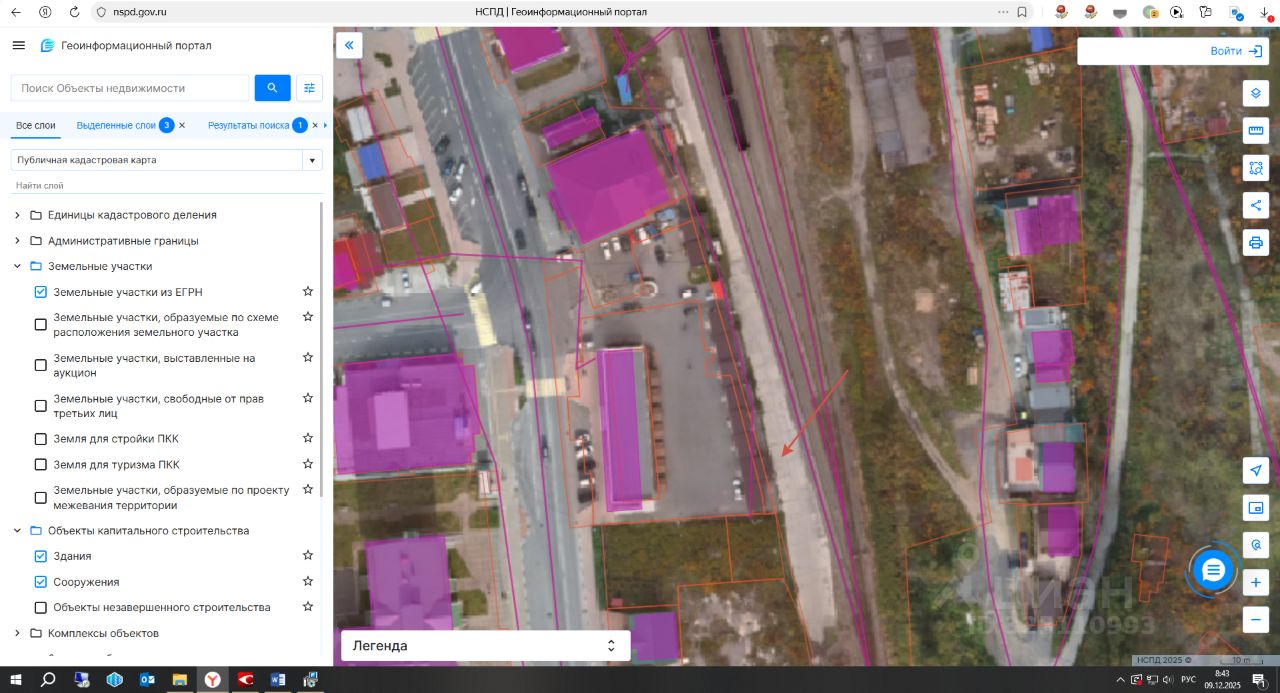Image resolution: width=1280 pixels, height=693 pixels.
Task: Click the 'Найти слой' filter field
Action: 167,186
